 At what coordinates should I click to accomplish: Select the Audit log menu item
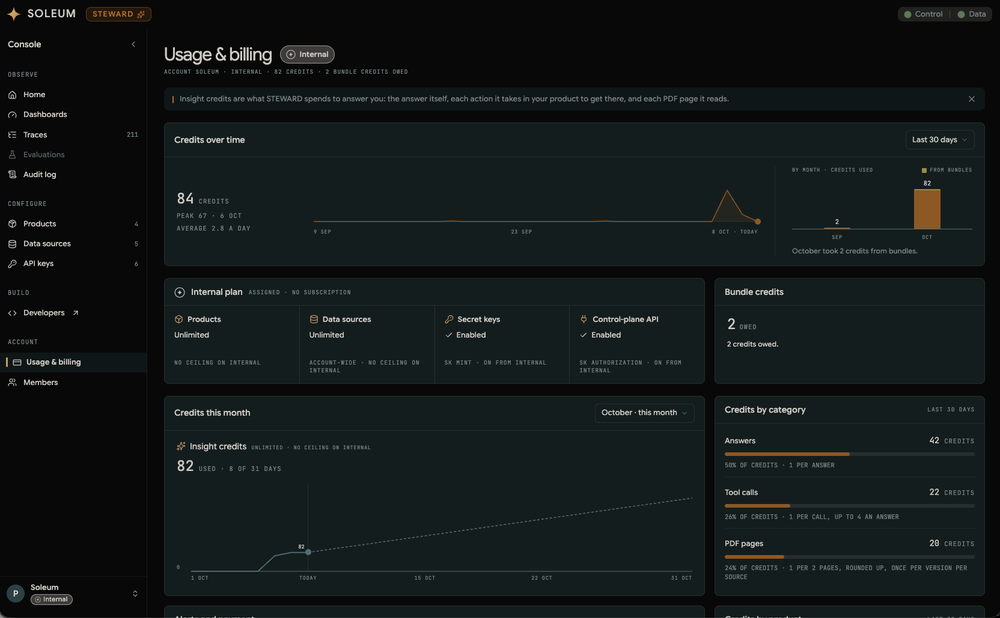[73, 174]
